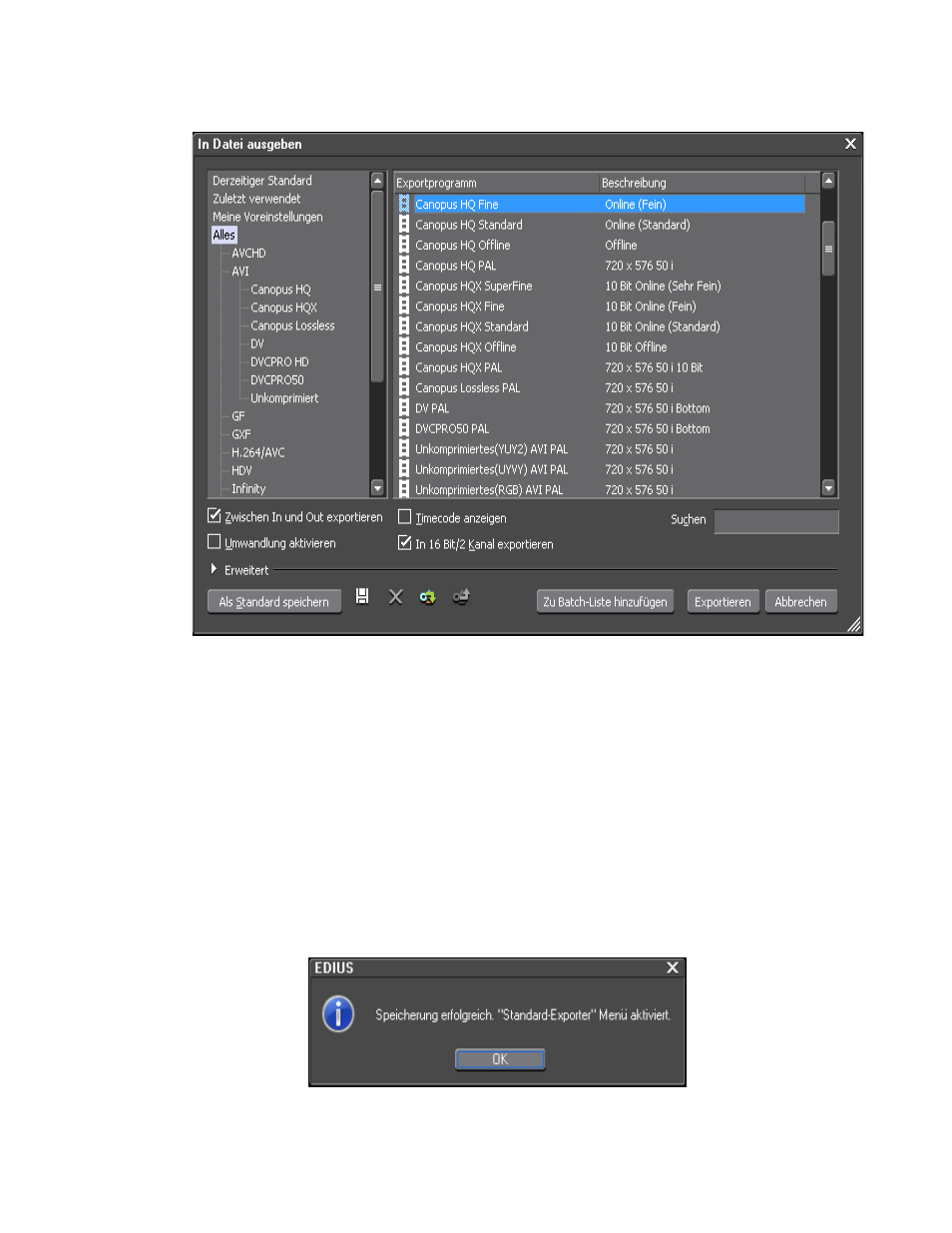Click the exporter list scrollbar thumb

coord(828,249)
